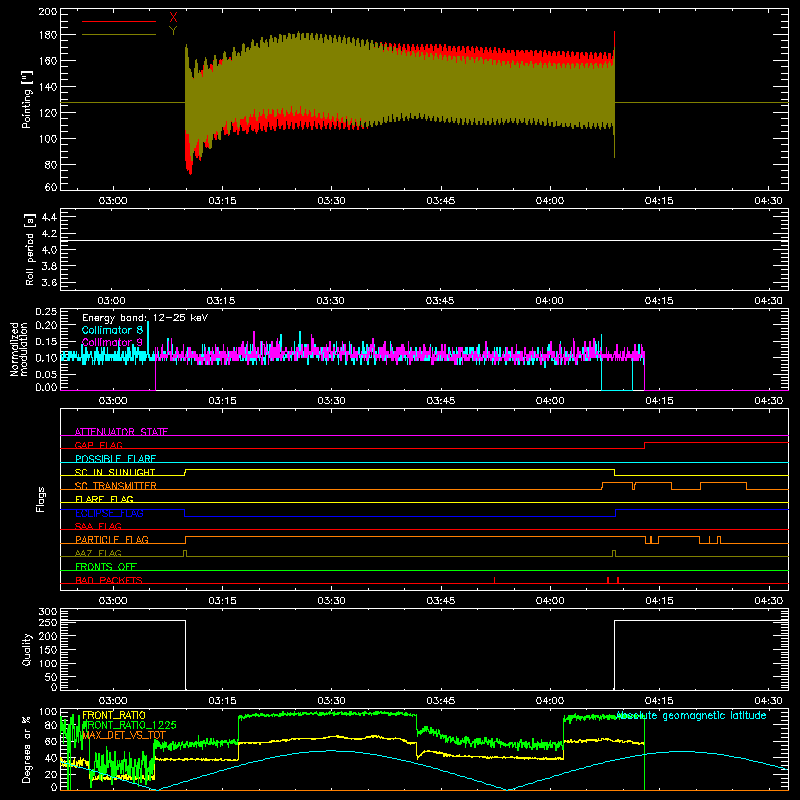Click the magenta 'Collimator 9' legend label
800x800 pixels.
coord(112,342)
